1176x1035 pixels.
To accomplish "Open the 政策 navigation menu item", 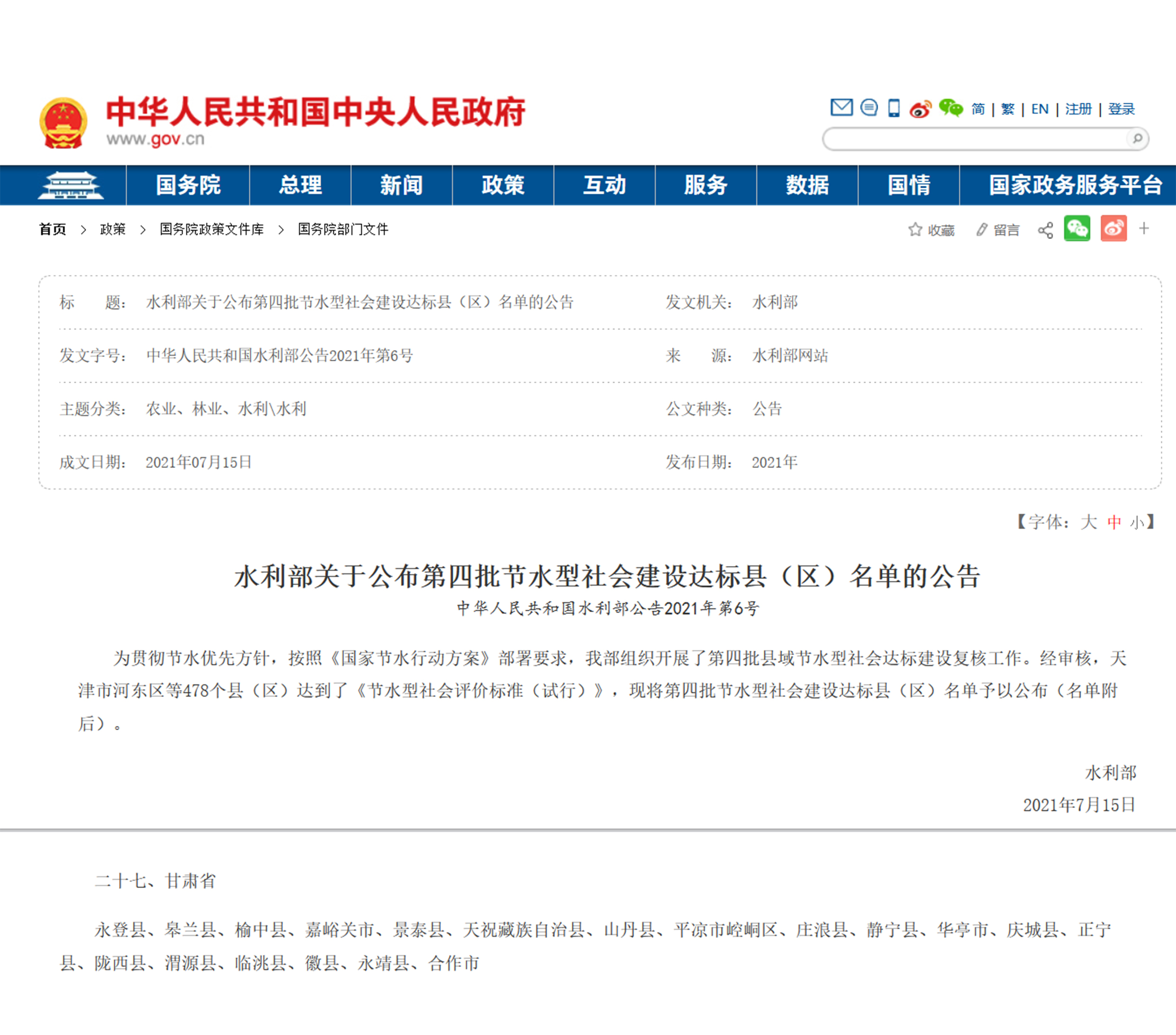I will click(x=502, y=185).
